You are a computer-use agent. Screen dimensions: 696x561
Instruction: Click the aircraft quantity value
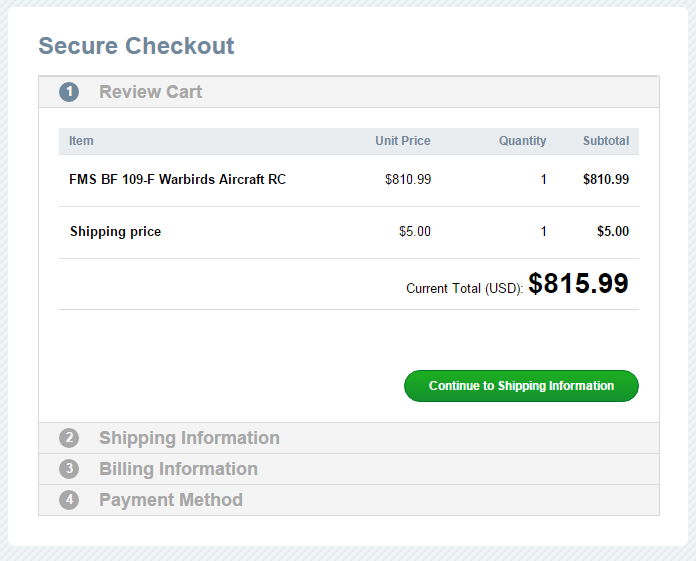[544, 180]
